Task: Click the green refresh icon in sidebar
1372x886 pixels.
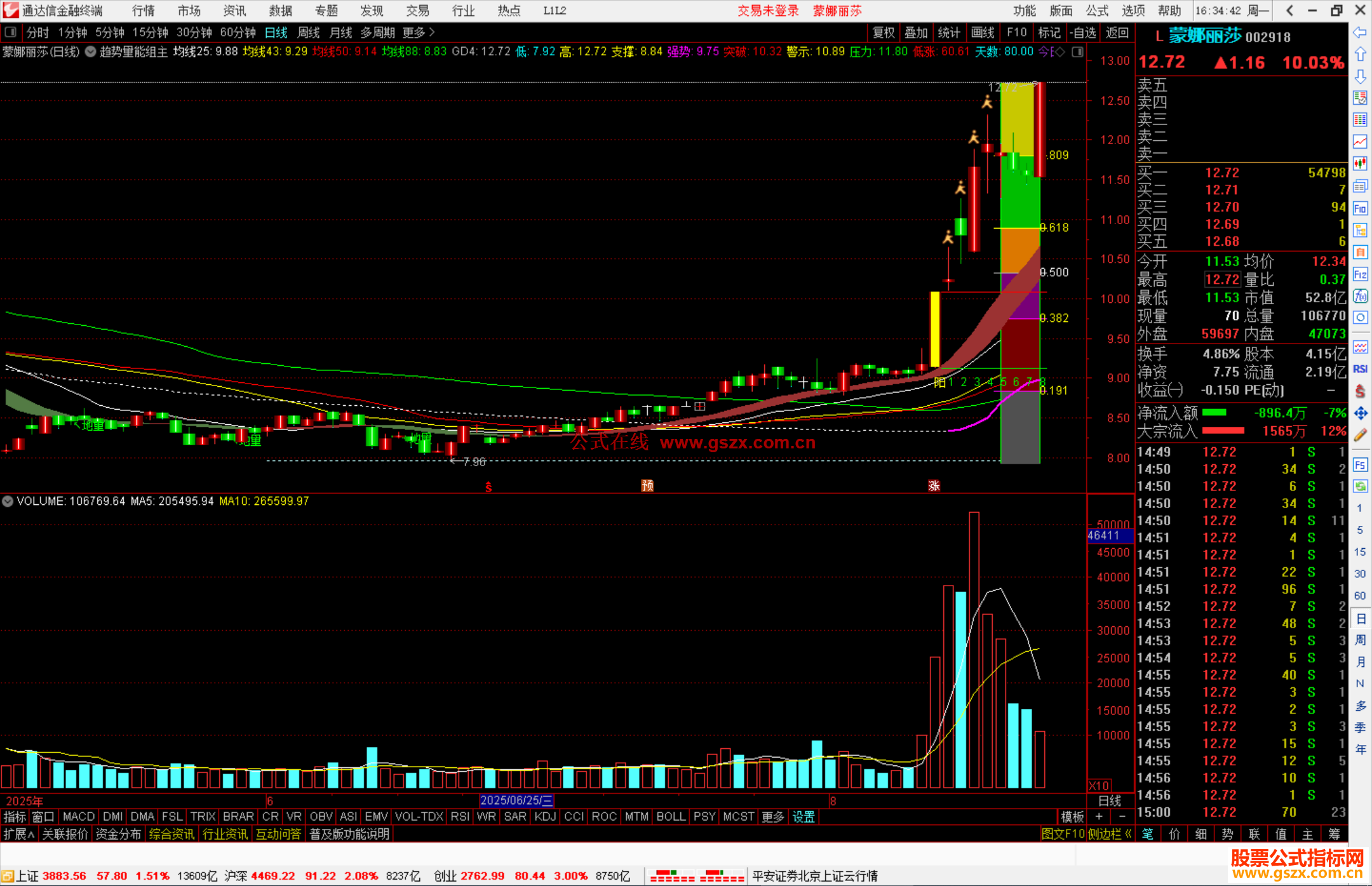Action: click(x=1360, y=487)
